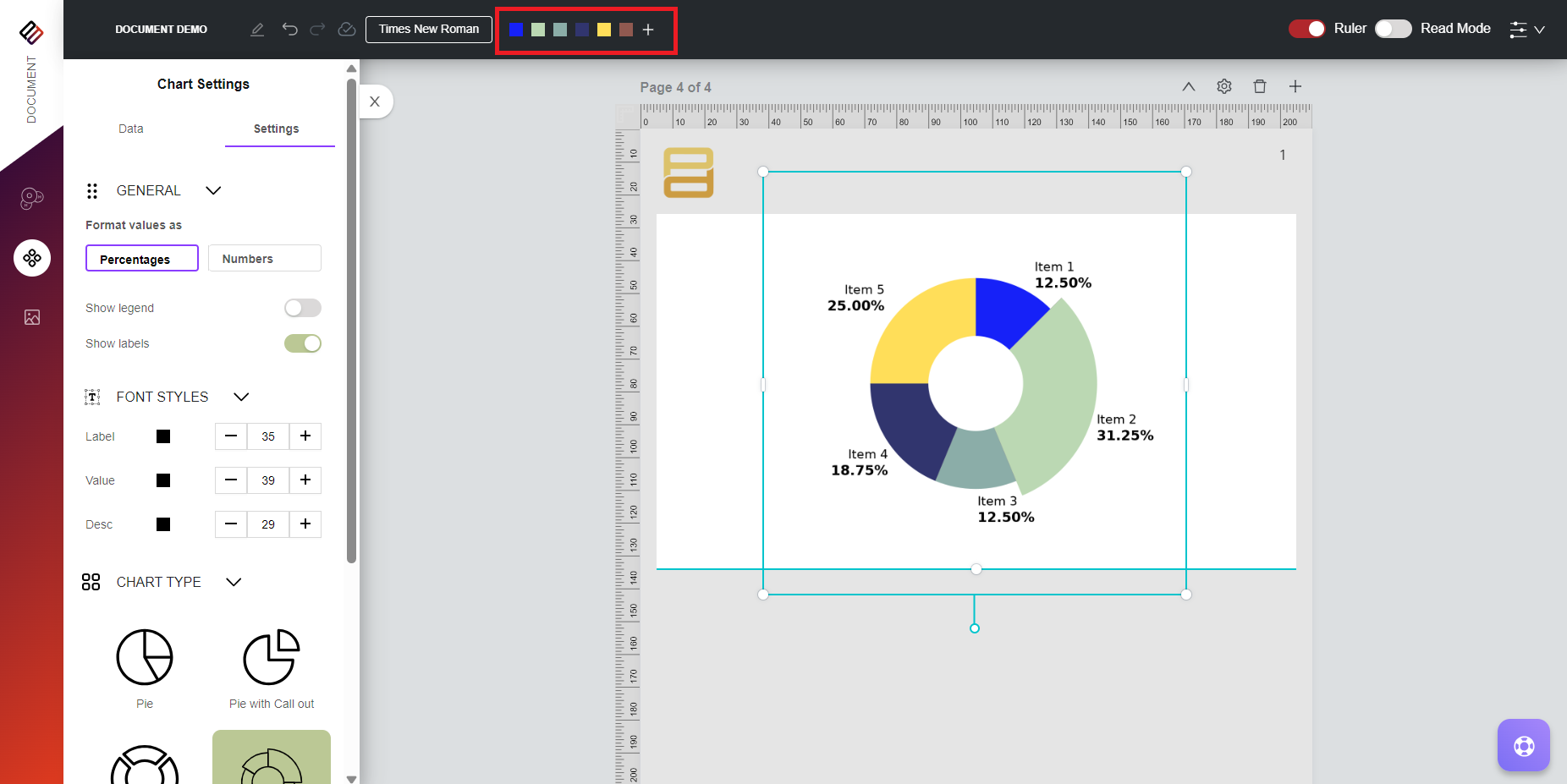Switch to the Data tab
Image resolution: width=1567 pixels, height=784 pixels.
click(131, 129)
